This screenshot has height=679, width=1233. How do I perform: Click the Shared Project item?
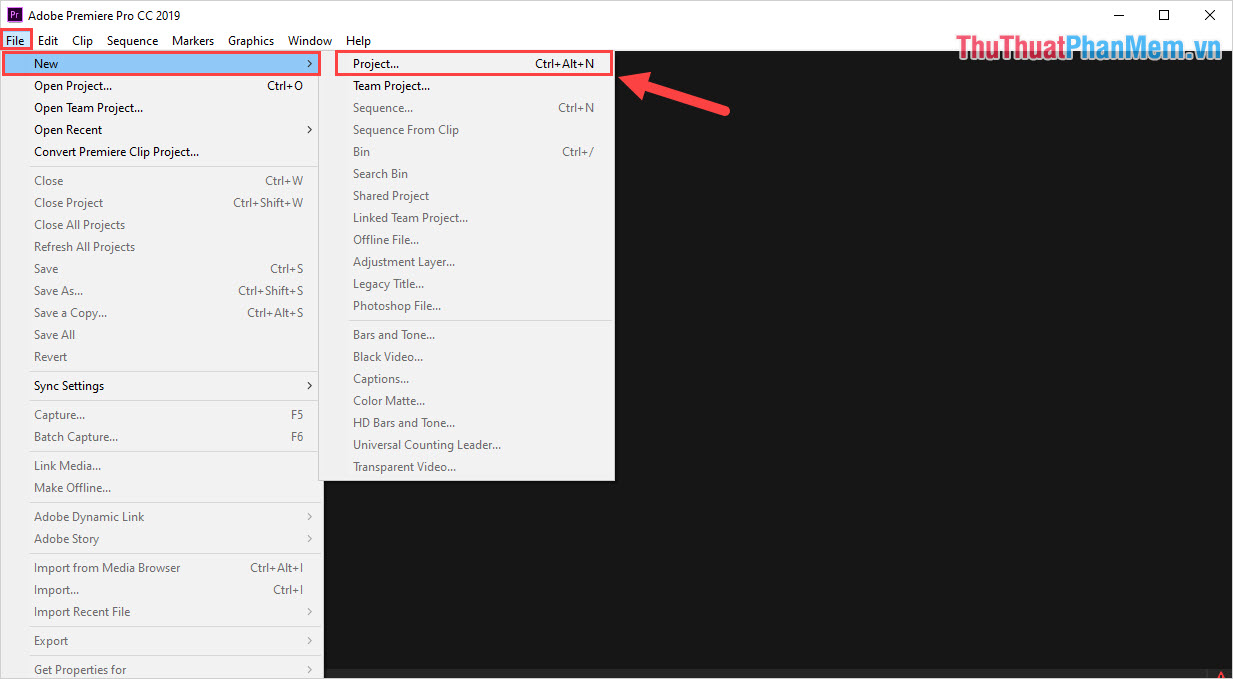(x=466, y=196)
